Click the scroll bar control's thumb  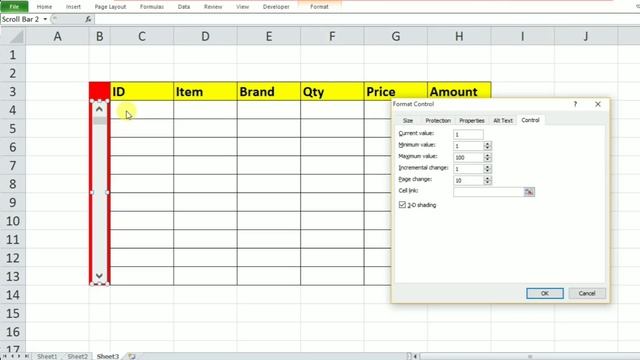pyautogui.click(x=99, y=120)
